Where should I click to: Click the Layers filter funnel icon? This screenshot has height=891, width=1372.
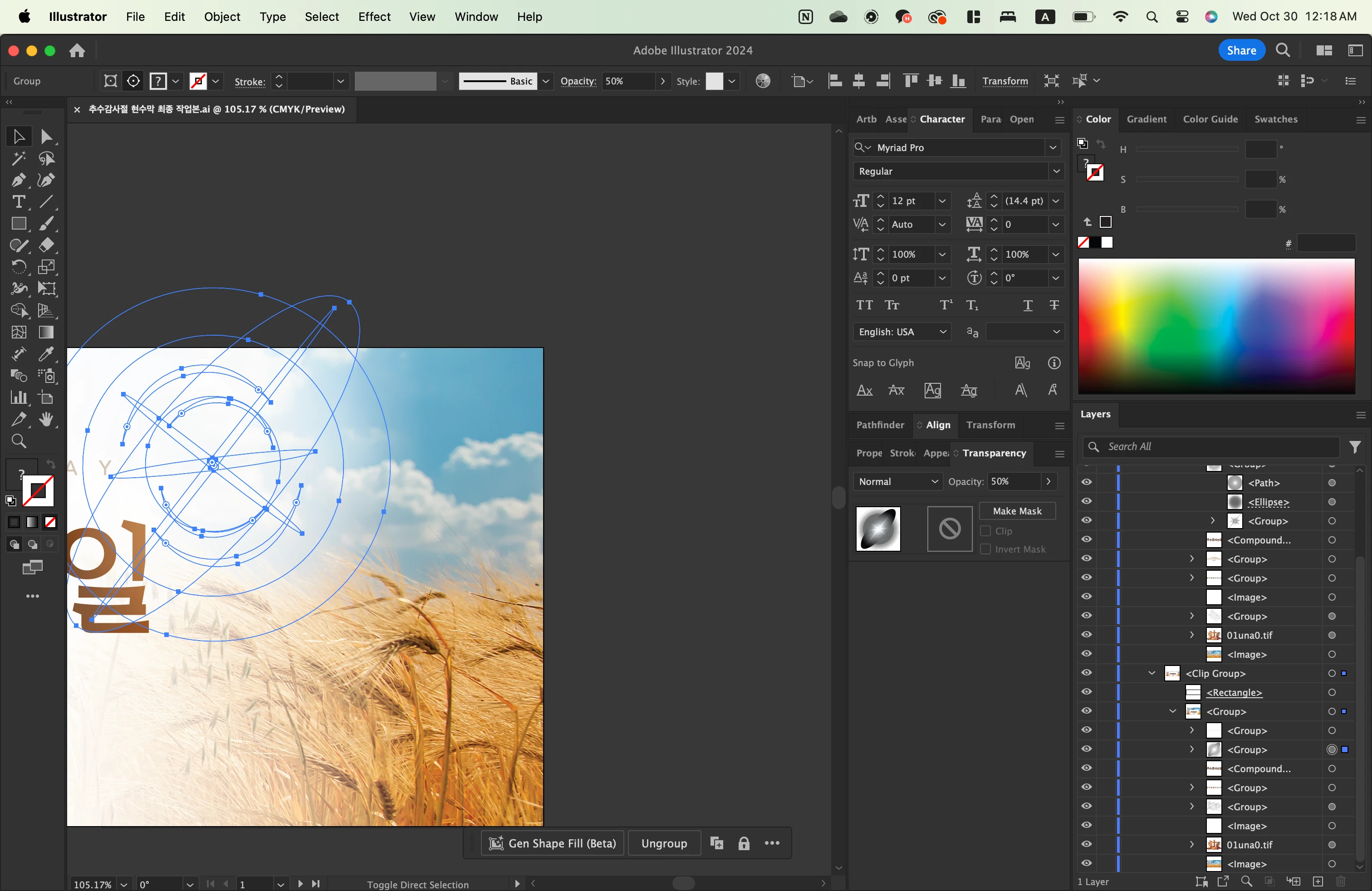[x=1355, y=447]
